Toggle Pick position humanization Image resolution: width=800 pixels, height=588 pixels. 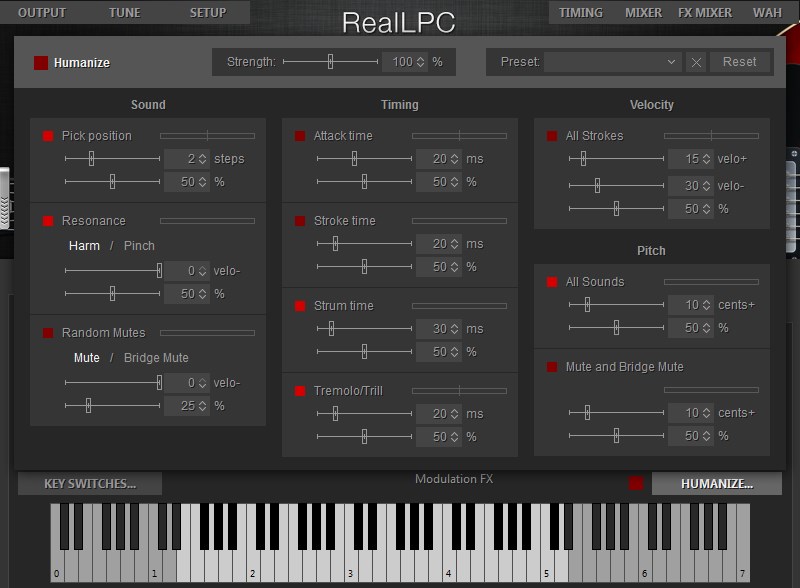point(48,136)
